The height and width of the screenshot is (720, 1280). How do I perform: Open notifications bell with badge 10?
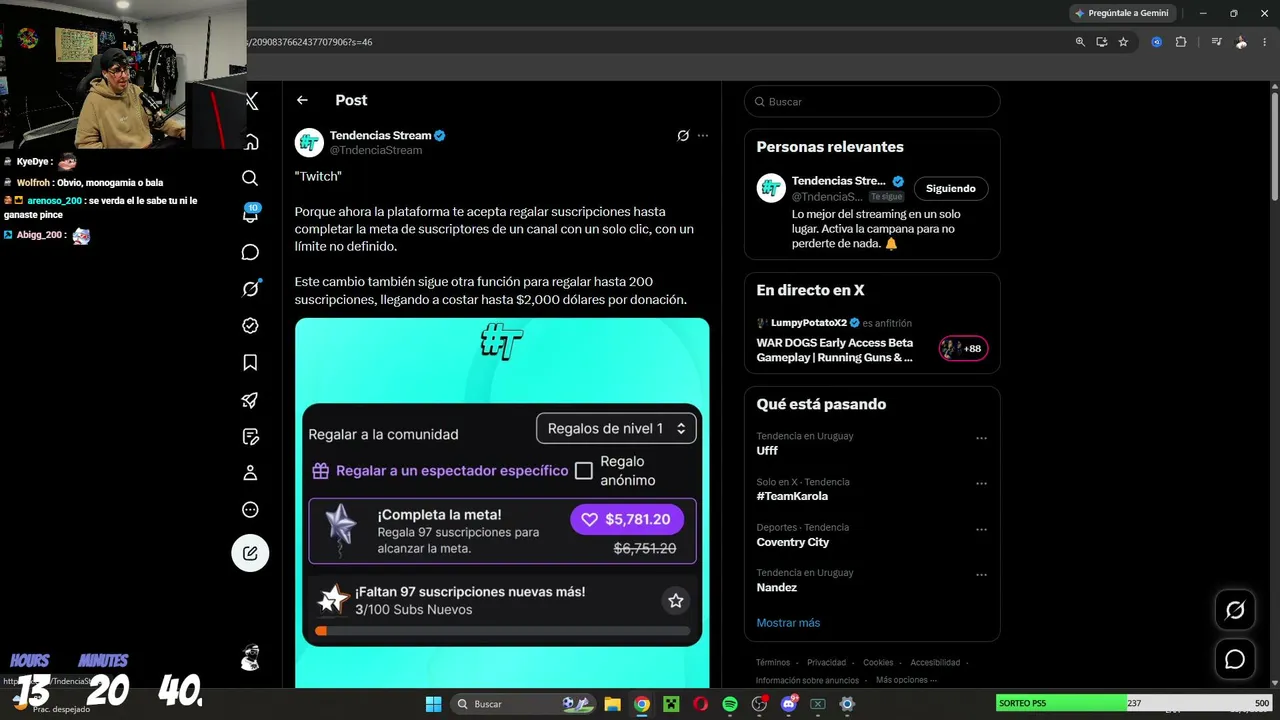250,214
